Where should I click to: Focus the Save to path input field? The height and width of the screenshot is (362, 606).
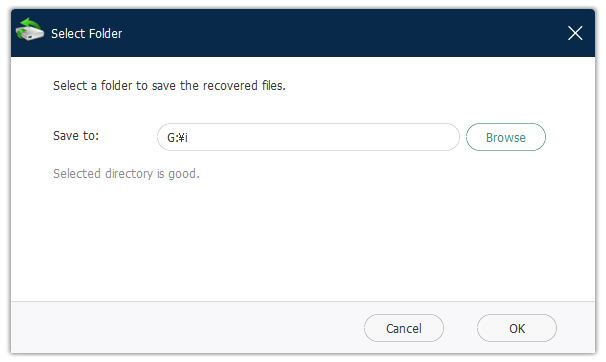(x=308, y=137)
